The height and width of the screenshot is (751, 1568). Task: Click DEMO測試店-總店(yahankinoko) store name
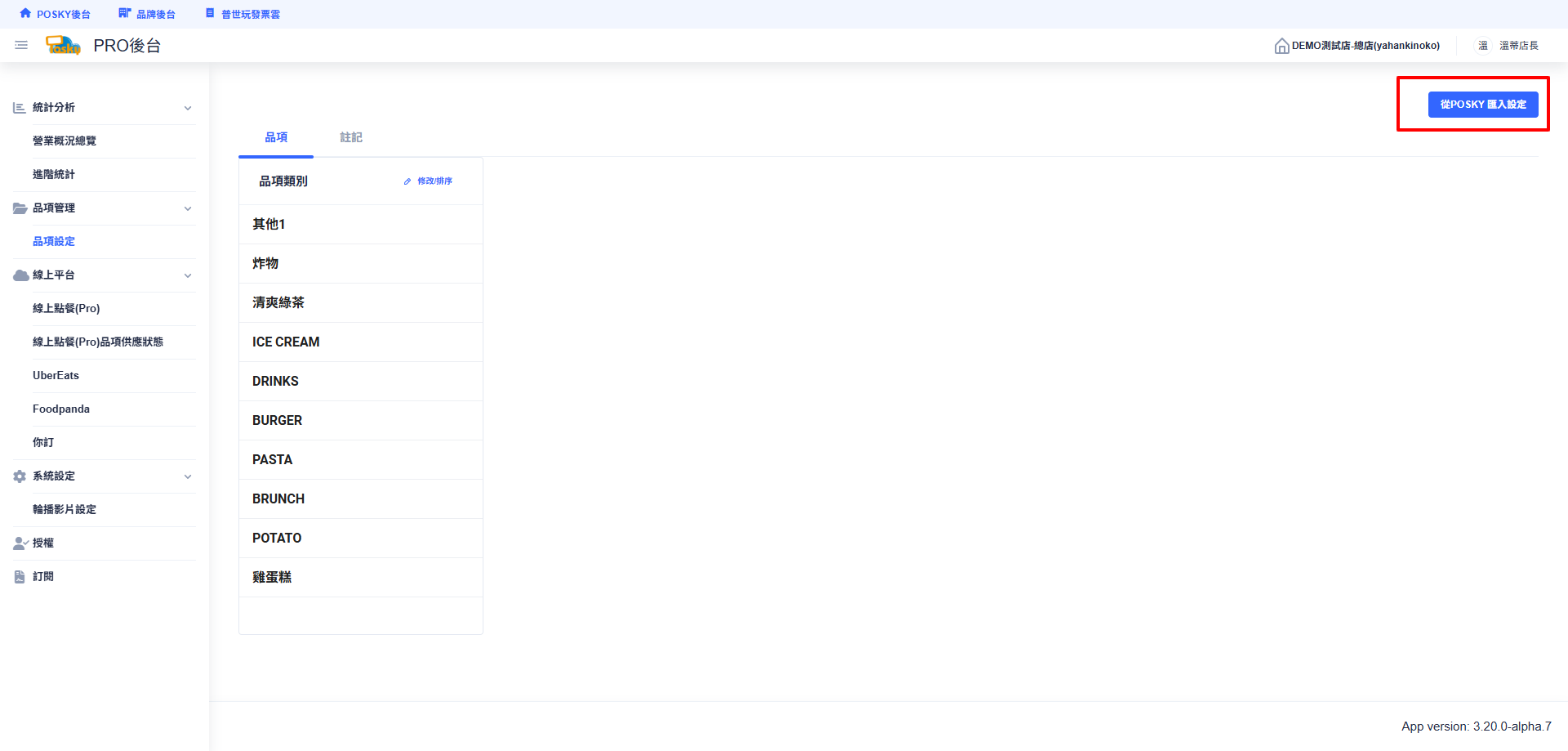(x=1365, y=46)
